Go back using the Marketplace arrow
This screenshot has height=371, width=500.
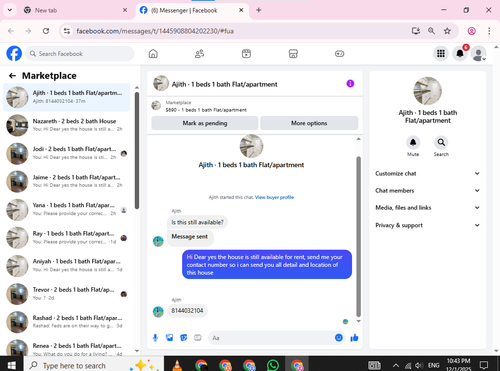click(12, 76)
